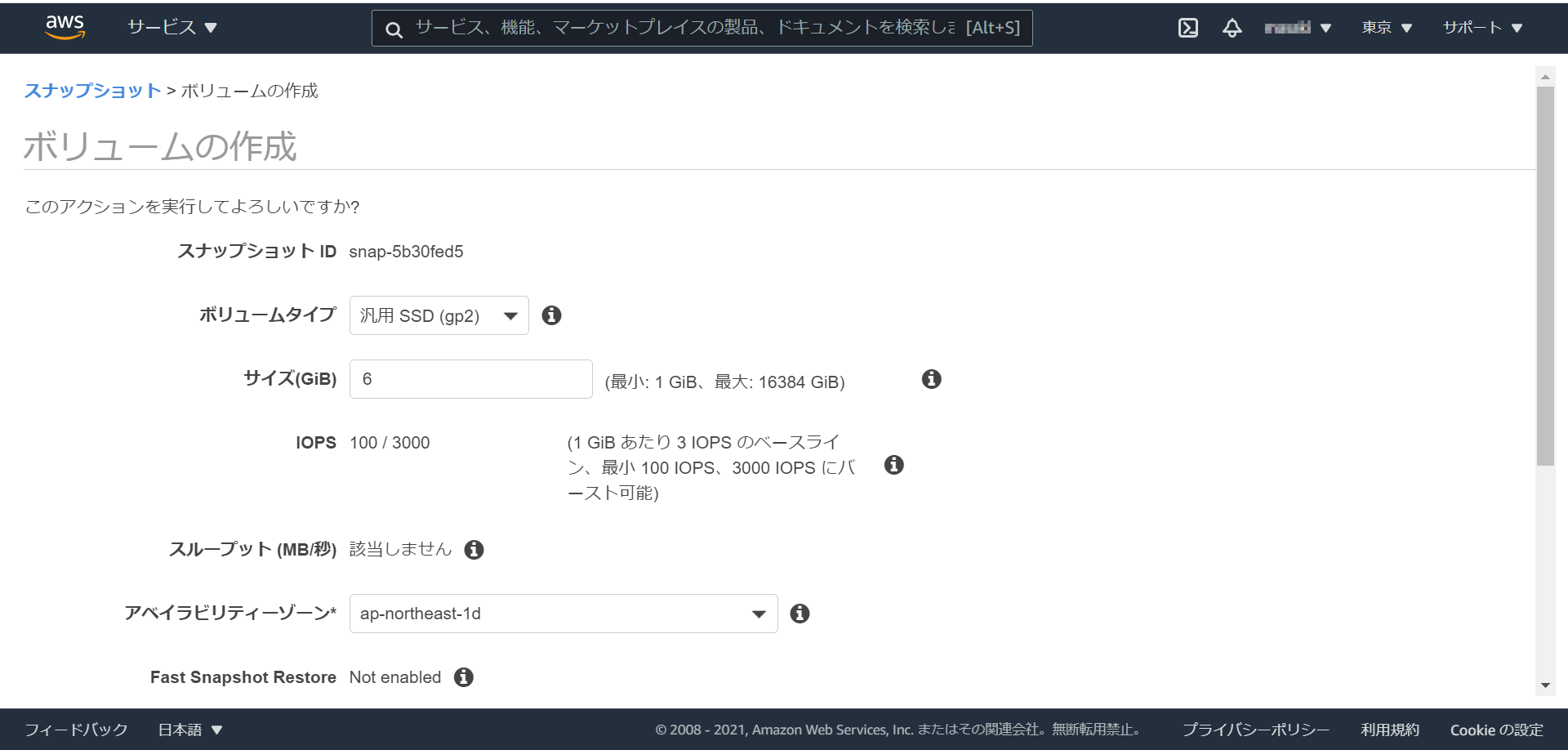Go back via スナップショット breadcrumb link
Screen dimensions: 1568x750
coord(92,91)
